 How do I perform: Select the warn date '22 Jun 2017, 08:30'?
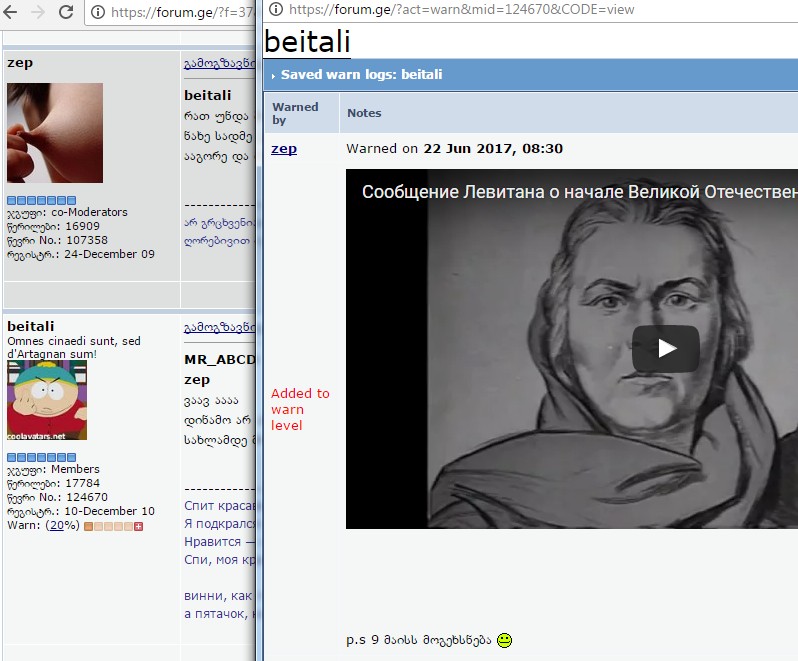click(x=493, y=149)
